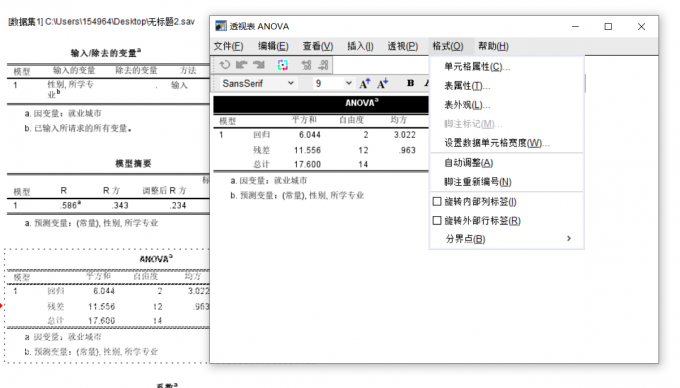Viewport: 680px width, 388px height.
Task: Select the 6.044 cell in pivot table
Action: coord(310,135)
